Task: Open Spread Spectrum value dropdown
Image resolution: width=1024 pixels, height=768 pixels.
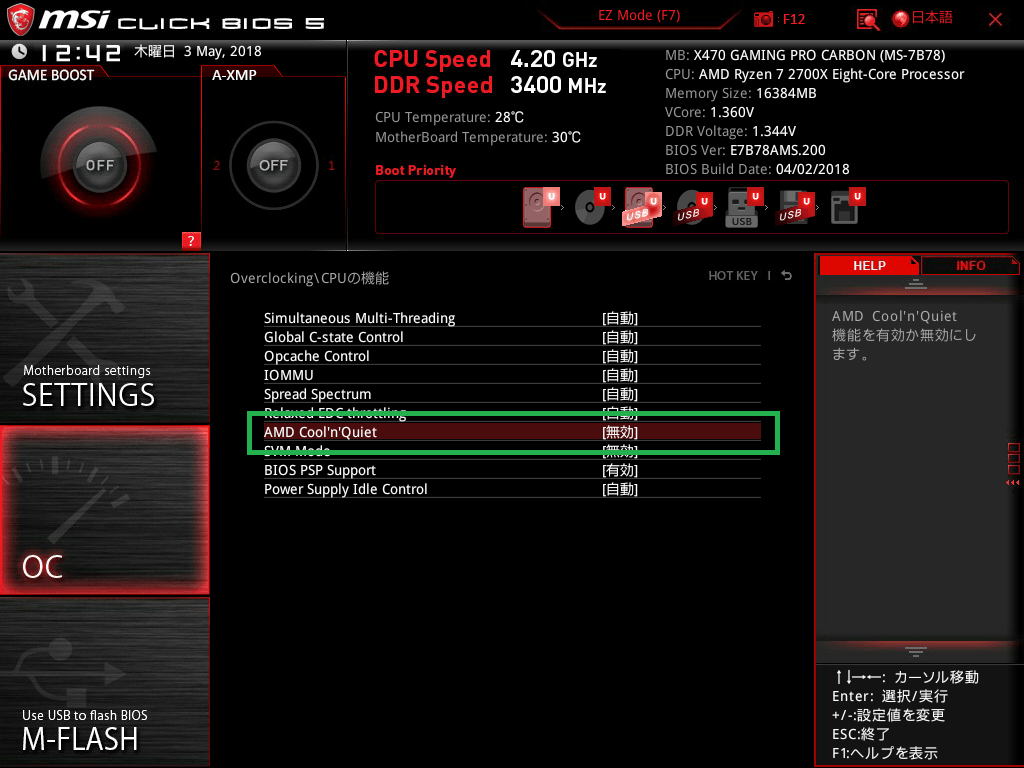Action: click(x=620, y=394)
